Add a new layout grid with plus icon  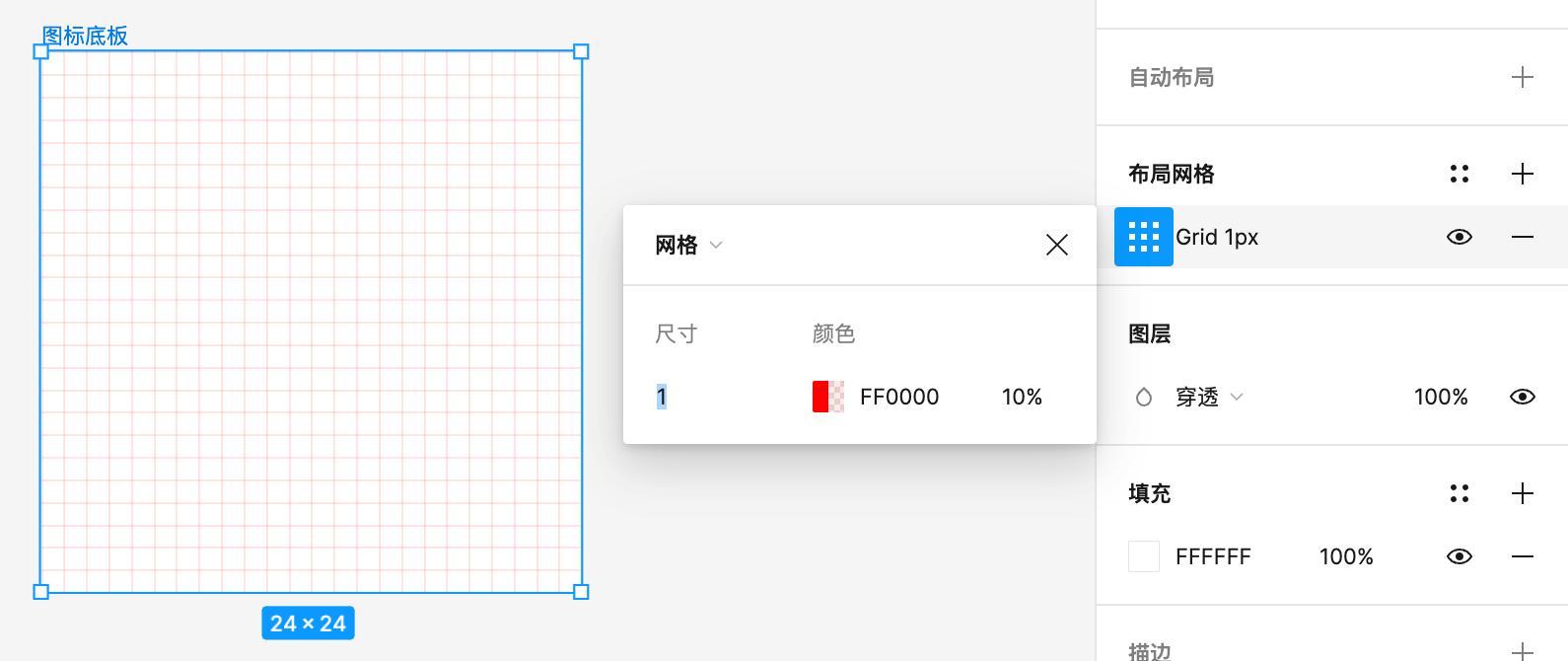point(1522,174)
